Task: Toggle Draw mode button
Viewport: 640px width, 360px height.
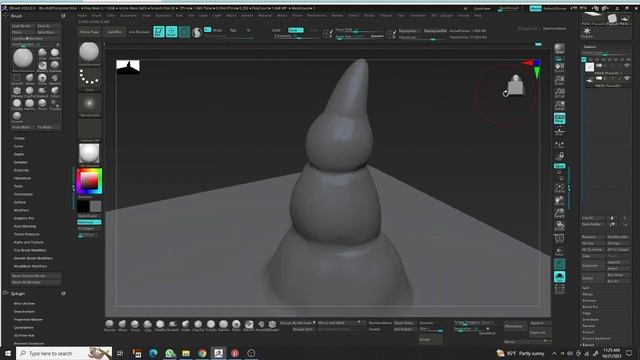Action: [171, 32]
